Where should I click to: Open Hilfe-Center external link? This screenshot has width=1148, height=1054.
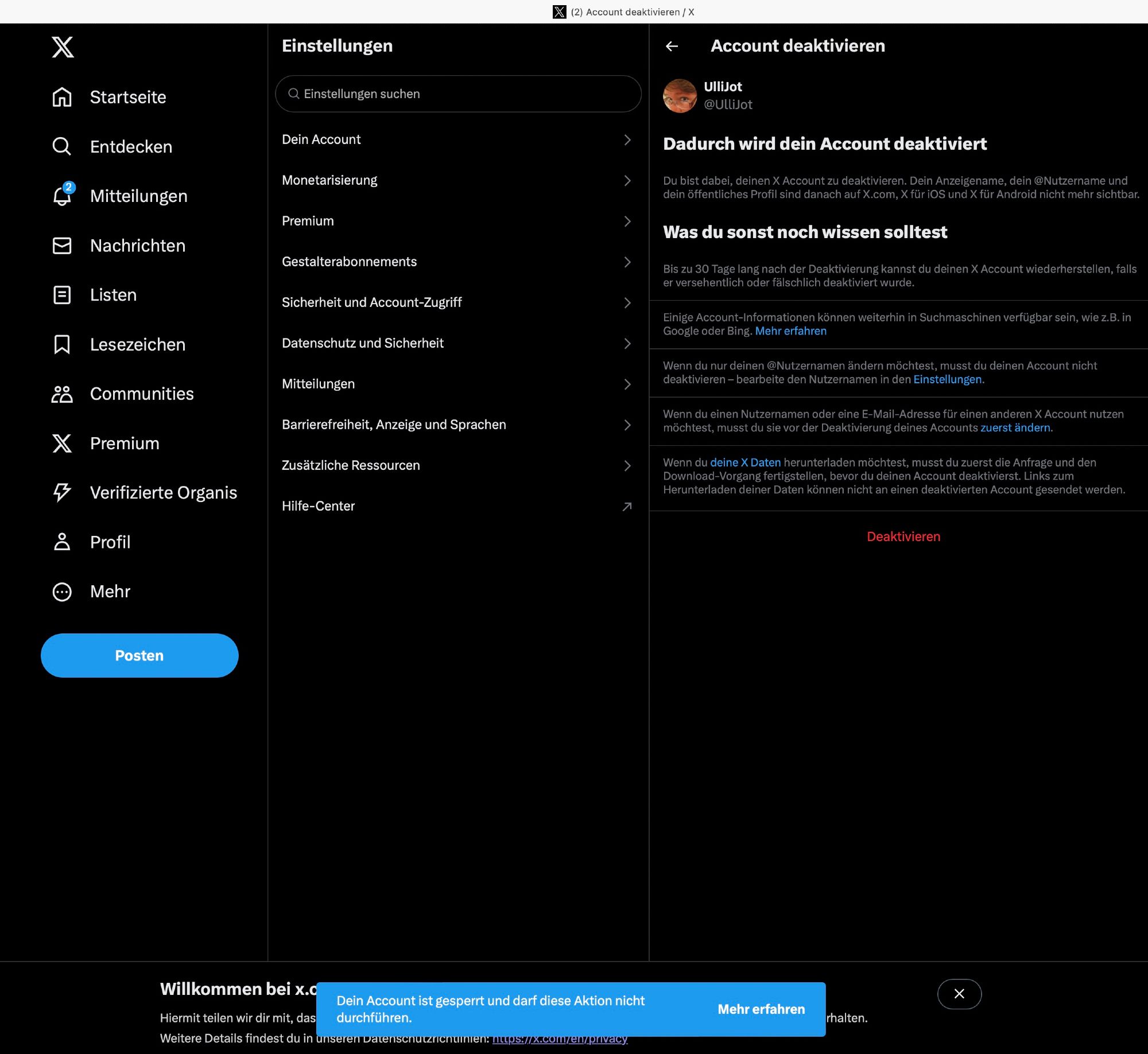pos(456,506)
